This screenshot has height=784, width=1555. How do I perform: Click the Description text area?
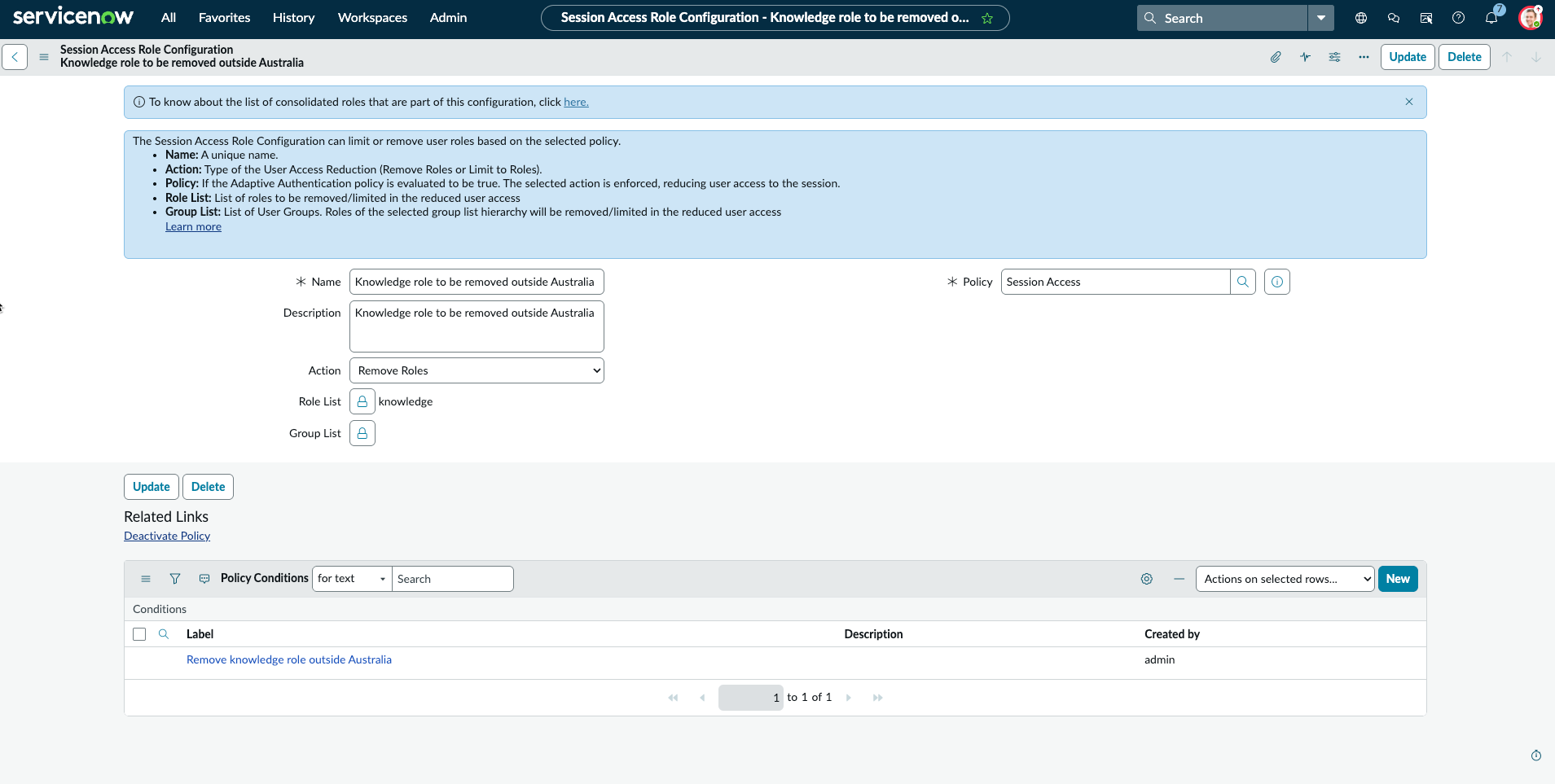477,326
